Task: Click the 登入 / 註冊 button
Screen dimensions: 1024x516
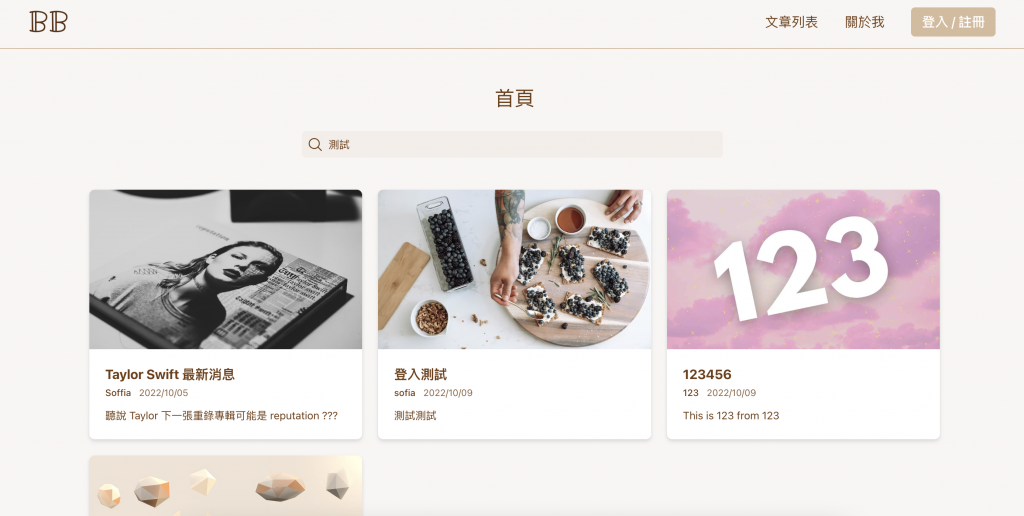Action: tap(953, 22)
